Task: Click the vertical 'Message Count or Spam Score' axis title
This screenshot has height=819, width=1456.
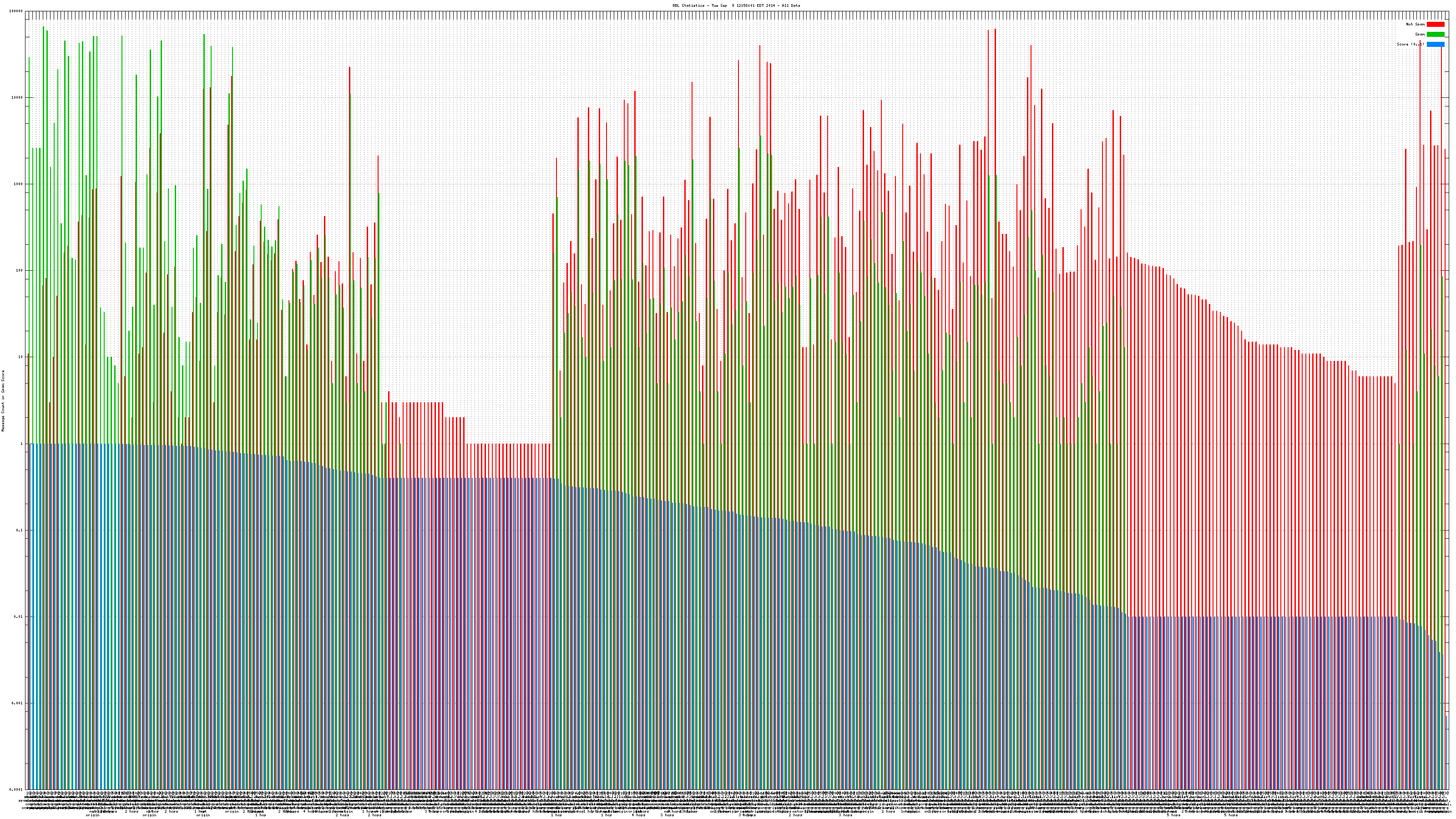Action: (3, 401)
